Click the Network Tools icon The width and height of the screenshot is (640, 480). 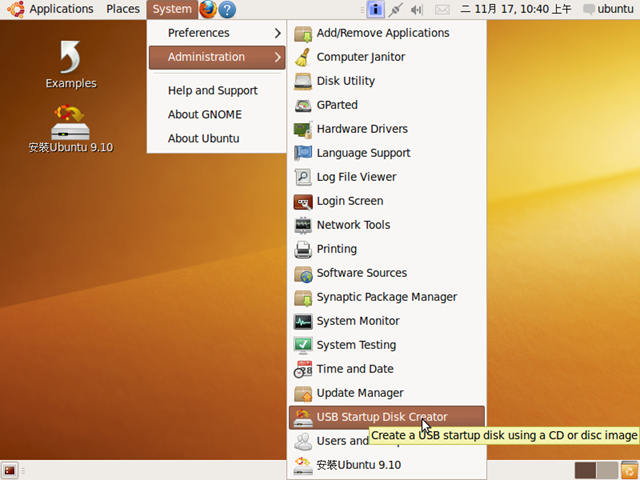click(x=303, y=225)
